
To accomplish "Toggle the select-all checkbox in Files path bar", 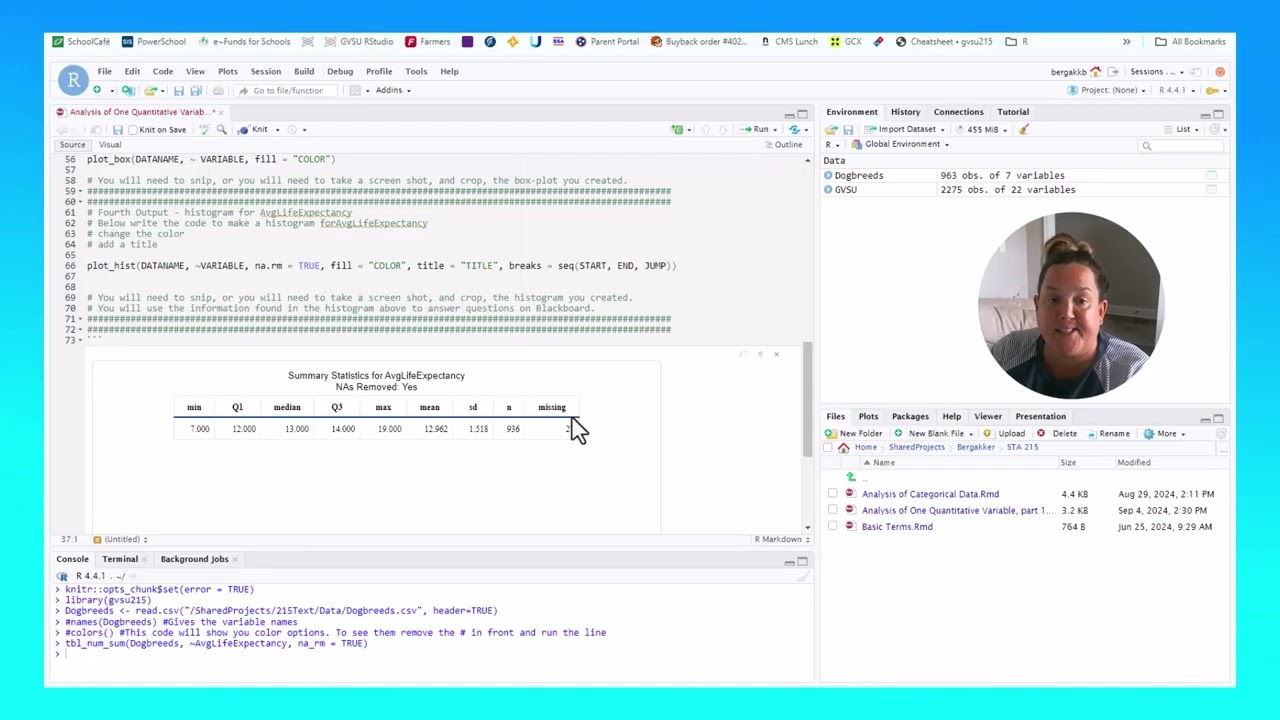I will click(828, 448).
